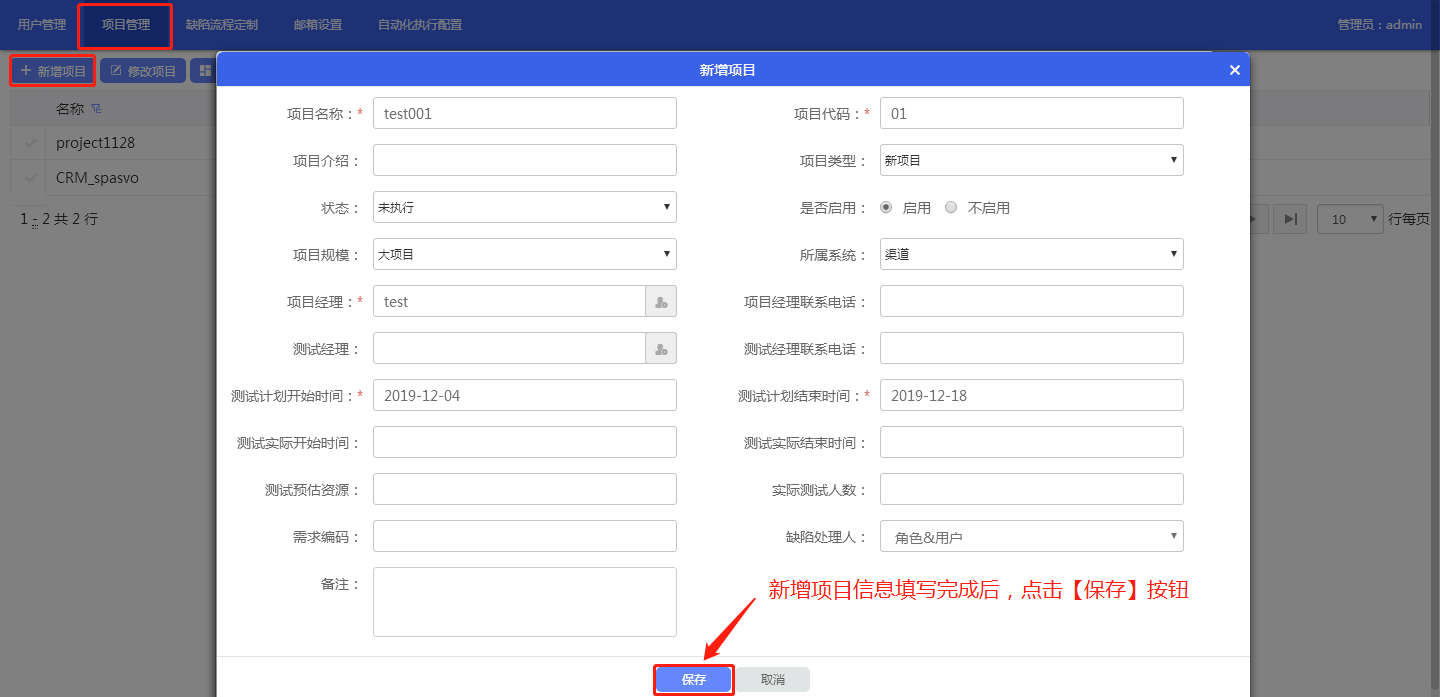1440x697 pixels.
Task: Click the last page navigation icon
Action: 1291,219
